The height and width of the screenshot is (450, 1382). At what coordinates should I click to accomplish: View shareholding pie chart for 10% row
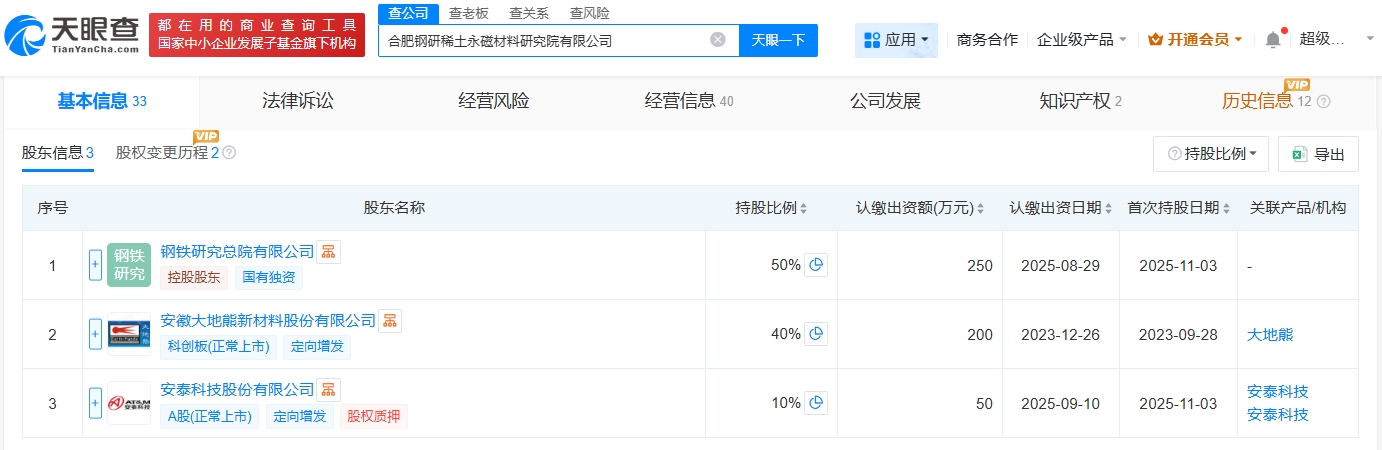[x=816, y=403]
